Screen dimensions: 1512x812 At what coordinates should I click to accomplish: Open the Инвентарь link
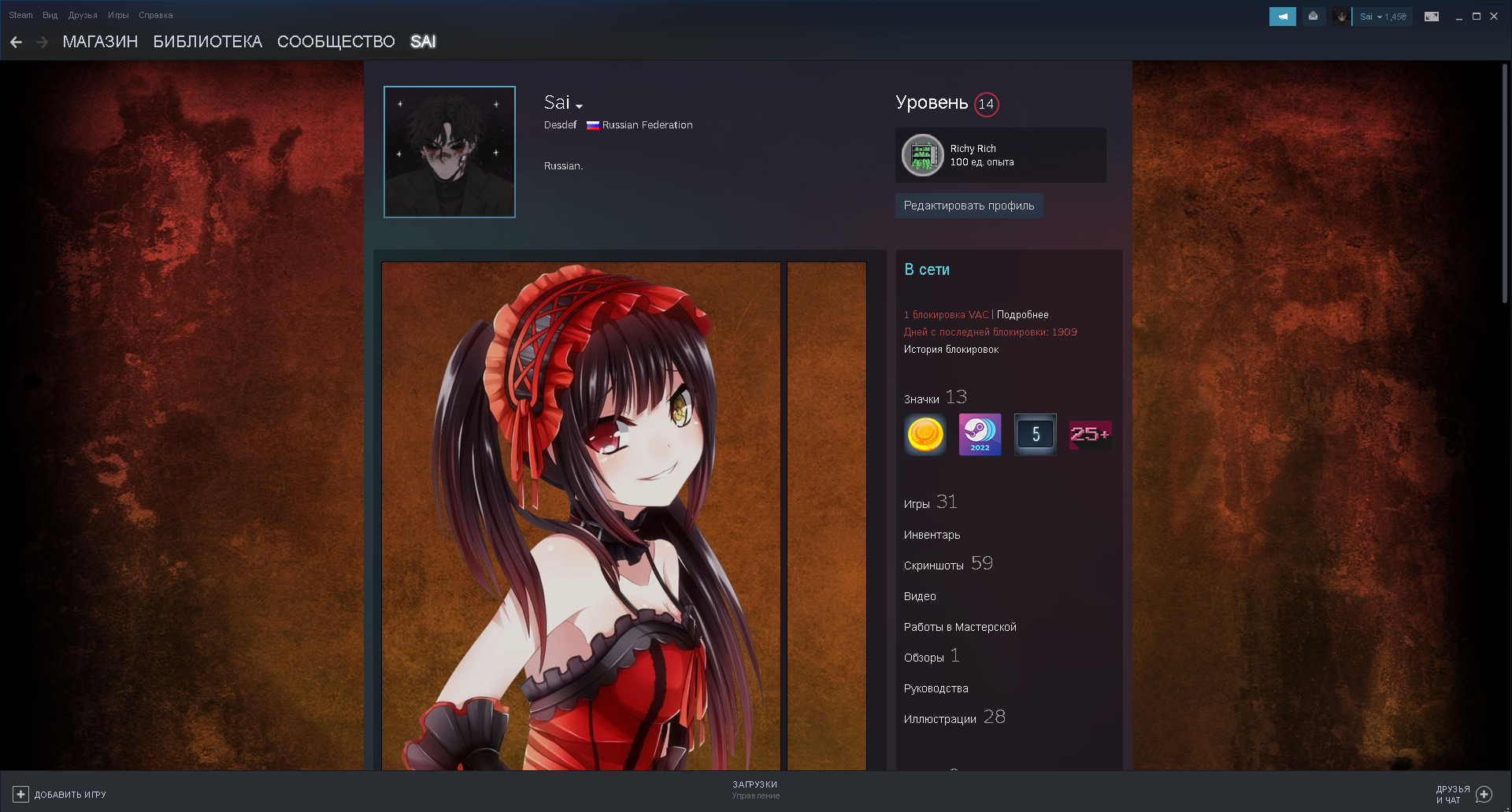932,535
